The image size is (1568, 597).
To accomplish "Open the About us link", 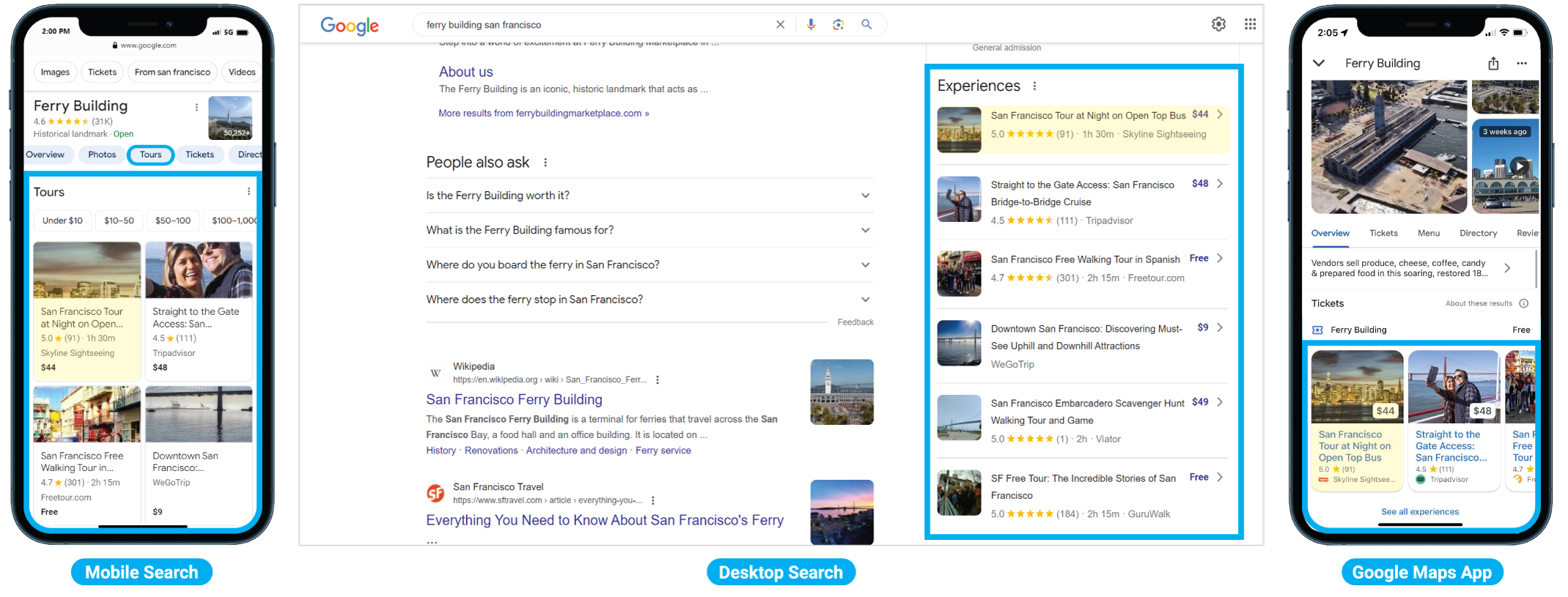I will (466, 72).
